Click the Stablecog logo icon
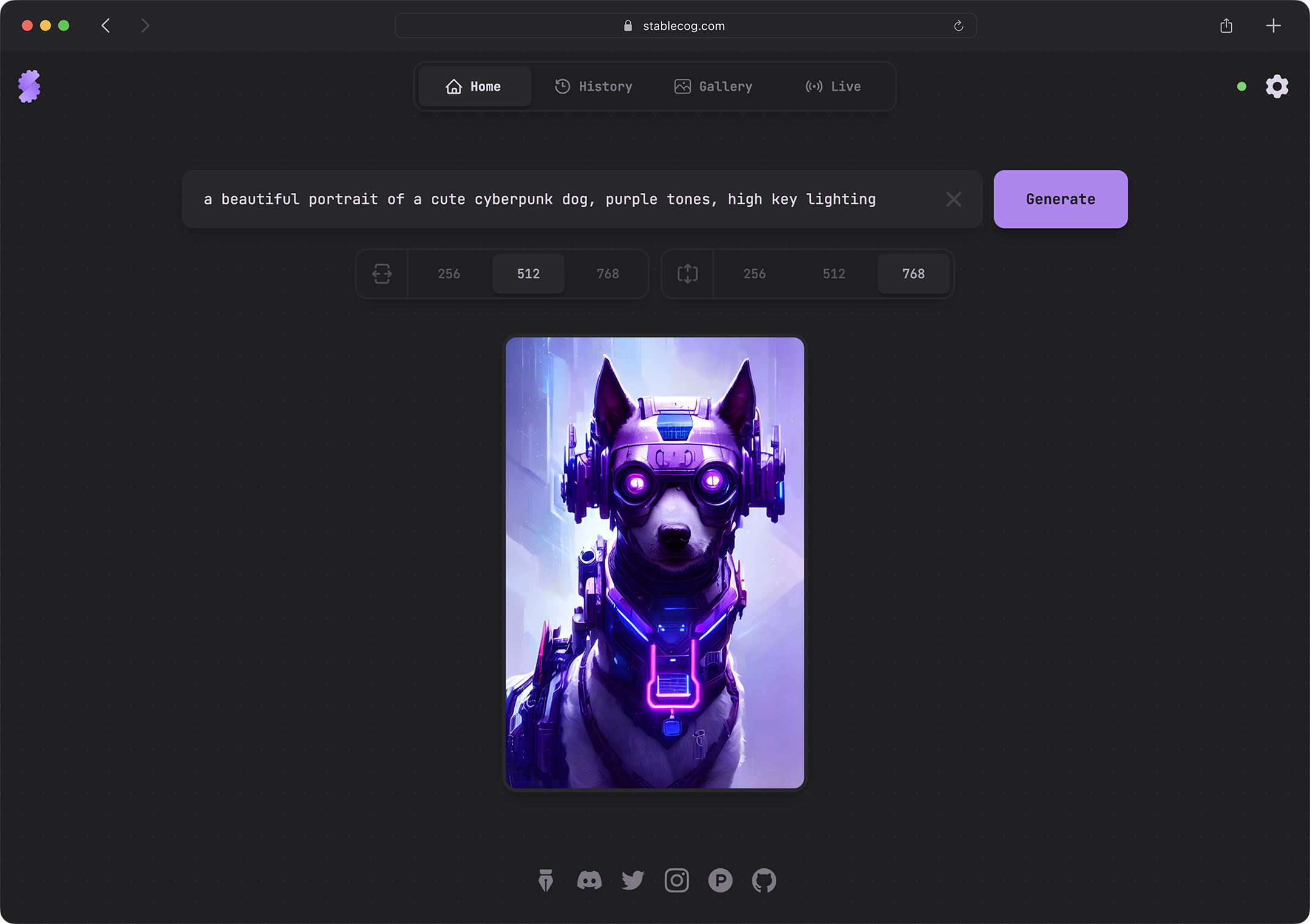This screenshot has width=1310, height=924. tap(29, 87)
